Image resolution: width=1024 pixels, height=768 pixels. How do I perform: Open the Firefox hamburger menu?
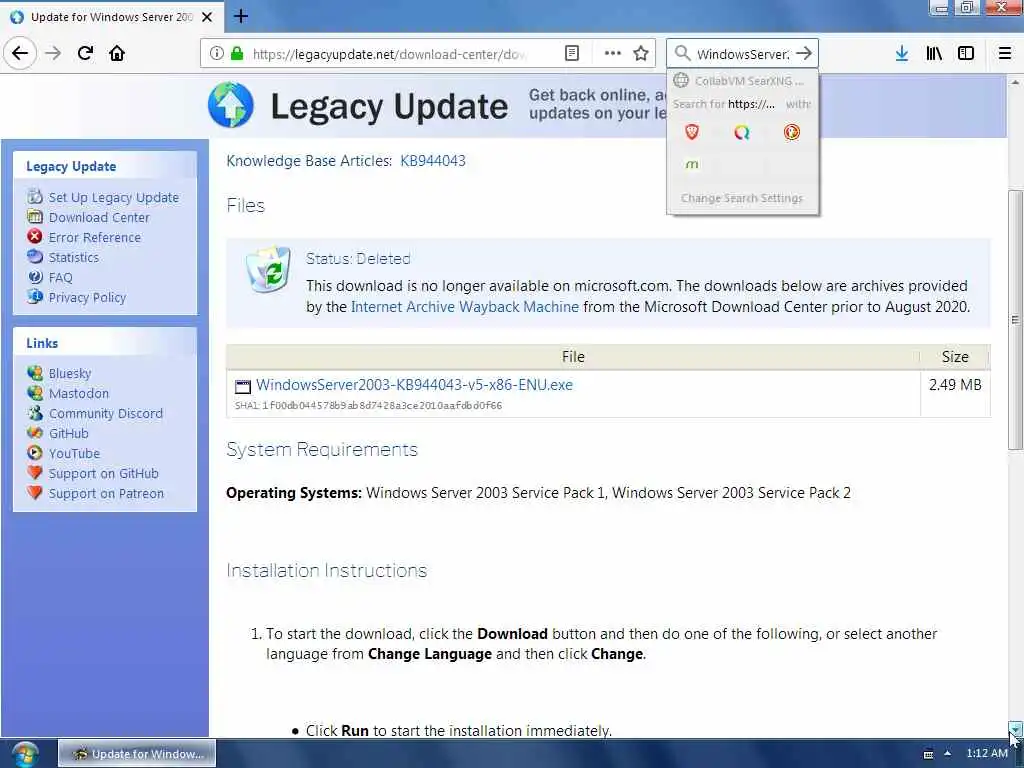(1004, 54)
